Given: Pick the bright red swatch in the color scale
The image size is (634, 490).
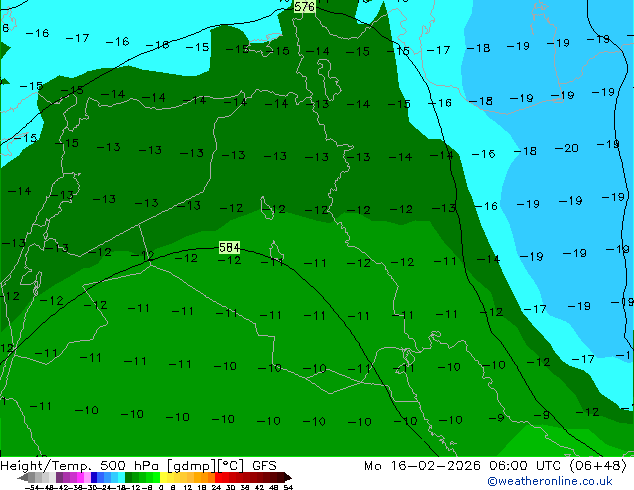Looking at the screenshot, I should pyautogui.click(x=218, y=477).
